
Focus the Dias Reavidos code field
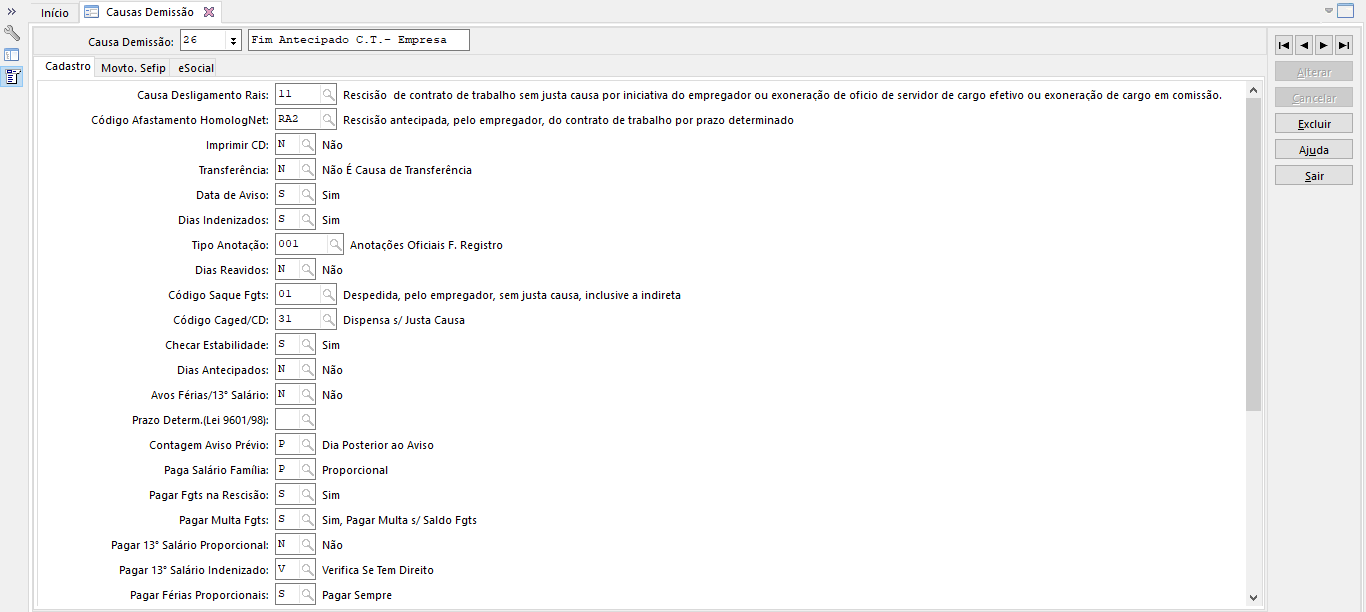287,270
